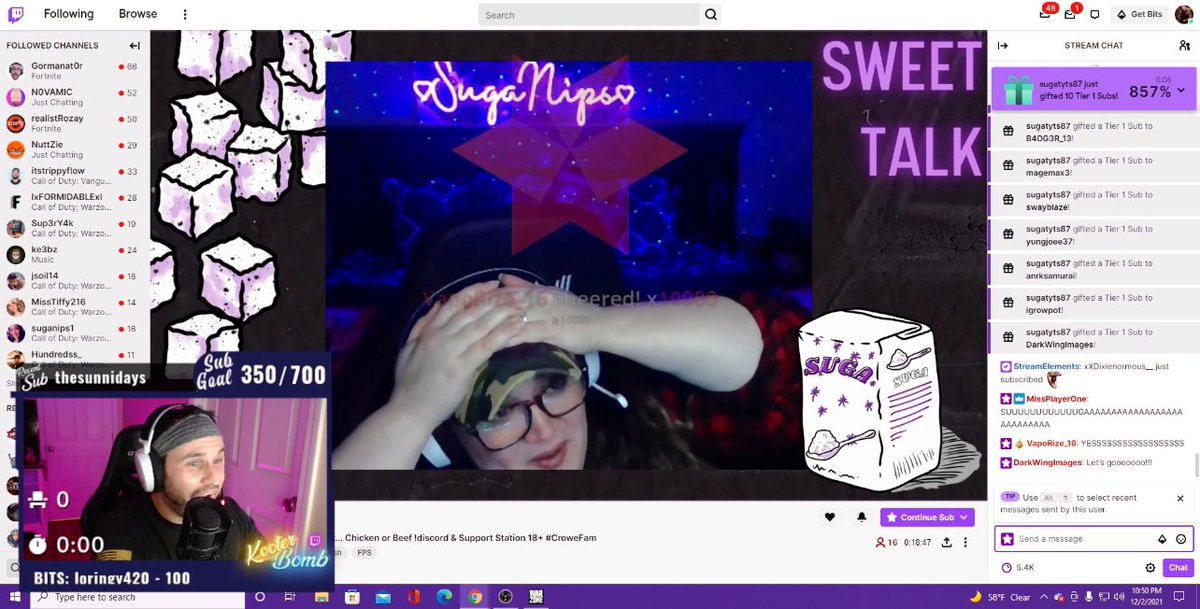The height and width of the screenshot is (609, 1200).
Task: Click DarkWingImages username in chat
Action: [x=1048, y=462]
